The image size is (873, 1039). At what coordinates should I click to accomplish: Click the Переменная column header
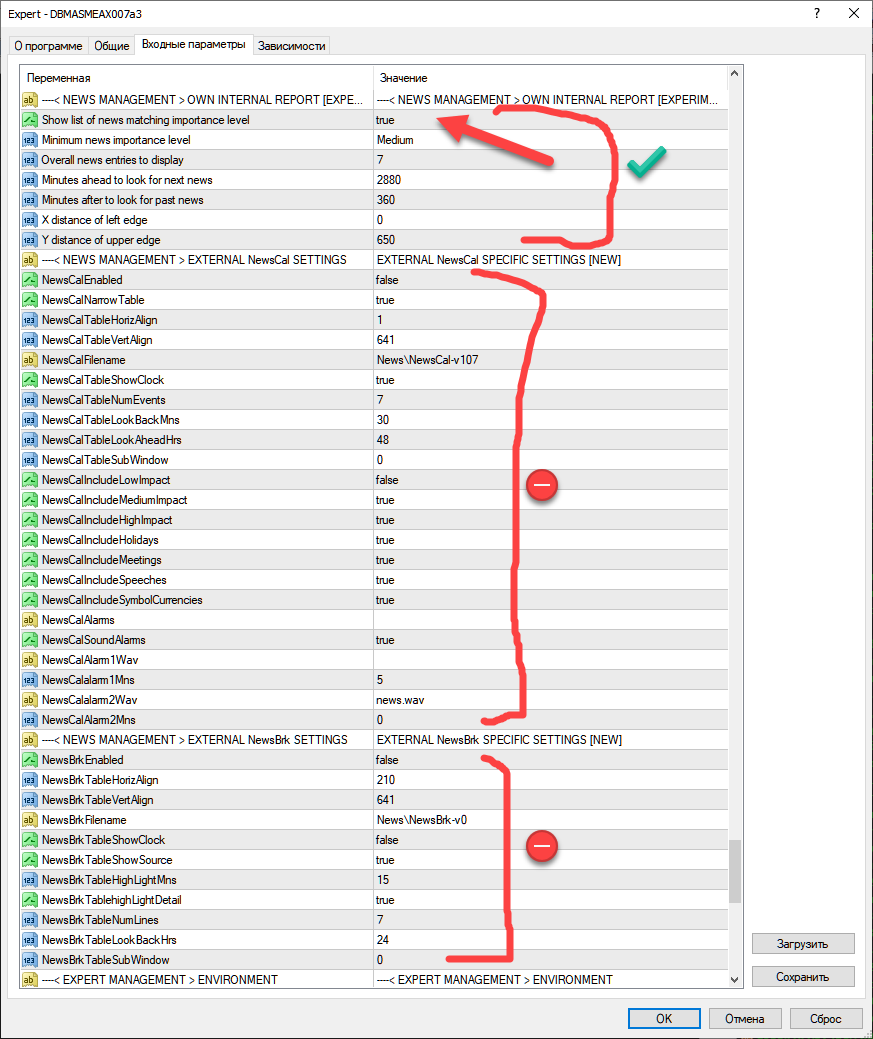pos(197,78)
